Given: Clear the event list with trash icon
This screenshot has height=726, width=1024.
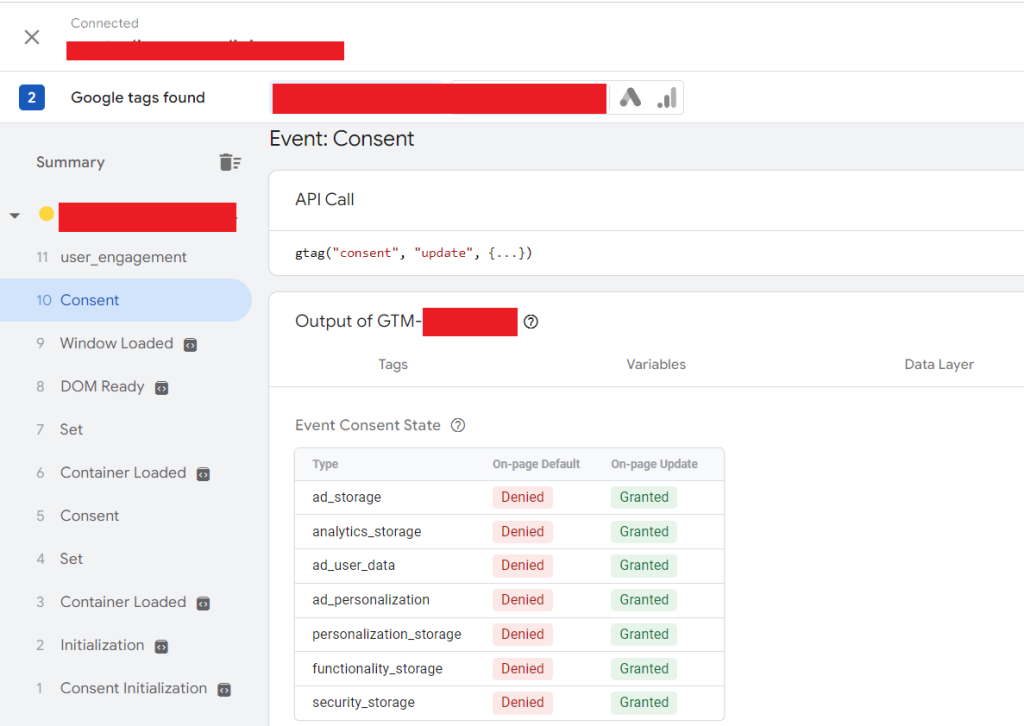Looking at the screenshot, I should (x=230, y=162).
